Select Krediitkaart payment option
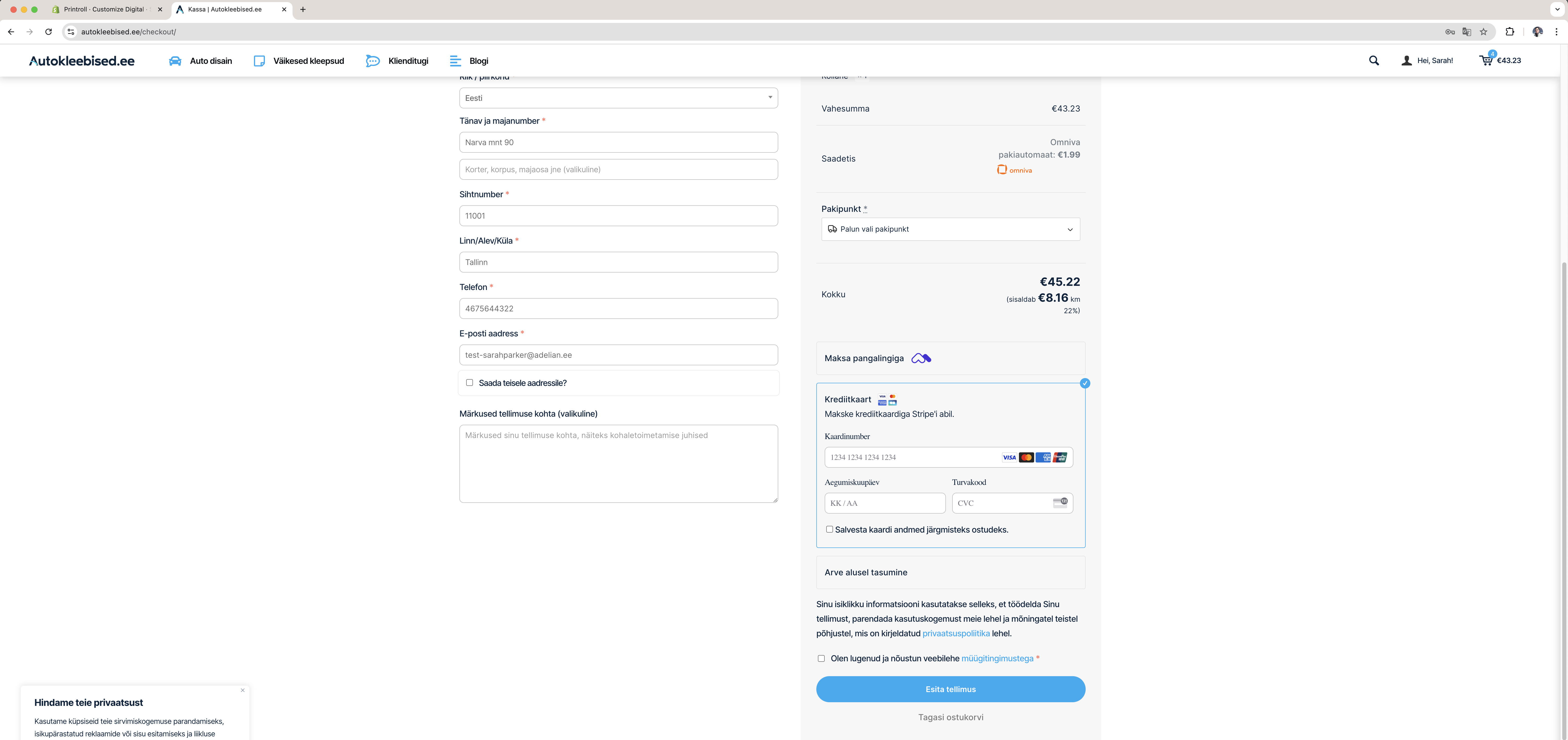This screenshot has width=1568, height=740. point(848,399)
